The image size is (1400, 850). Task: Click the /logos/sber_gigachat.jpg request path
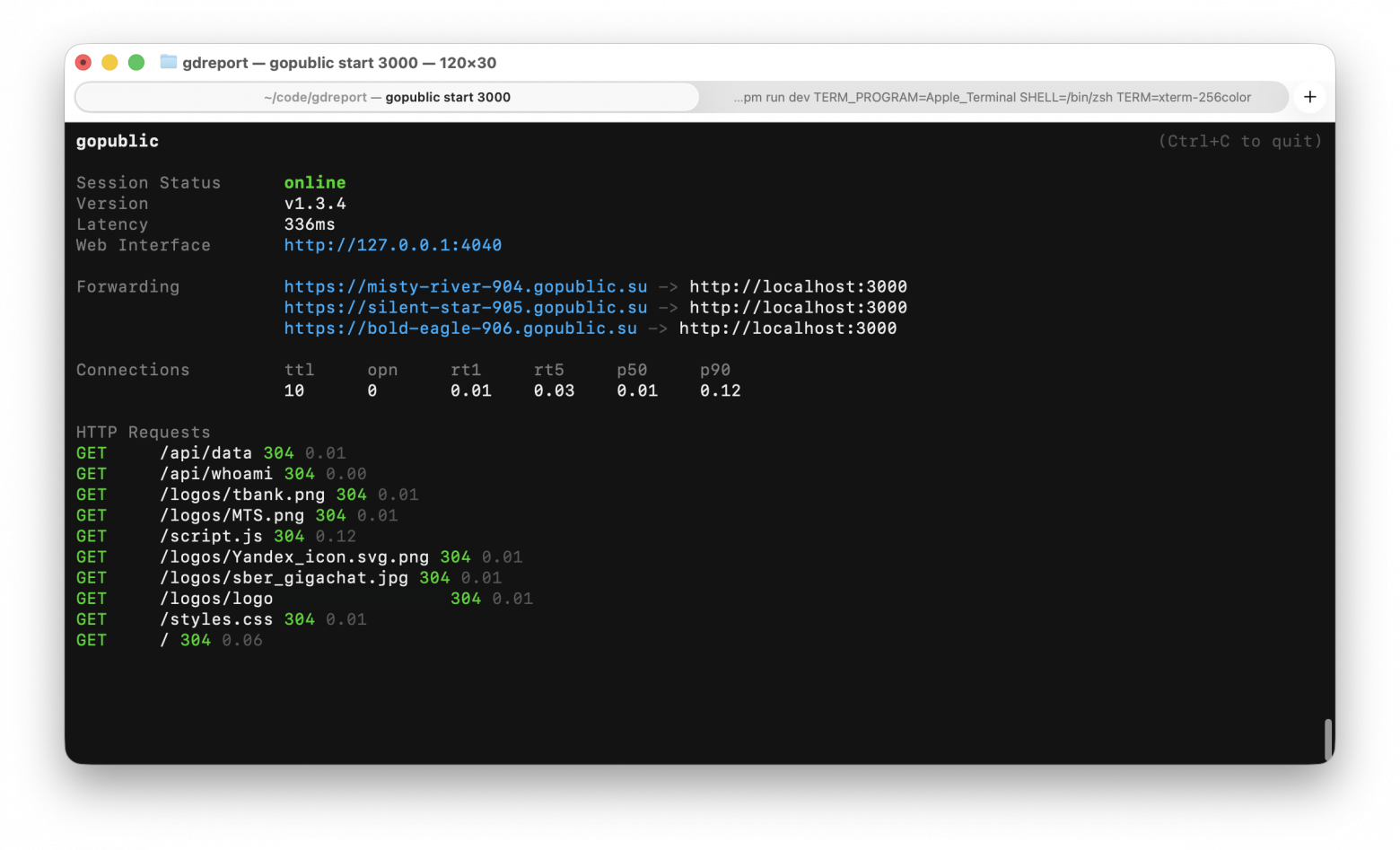[284, 577]
